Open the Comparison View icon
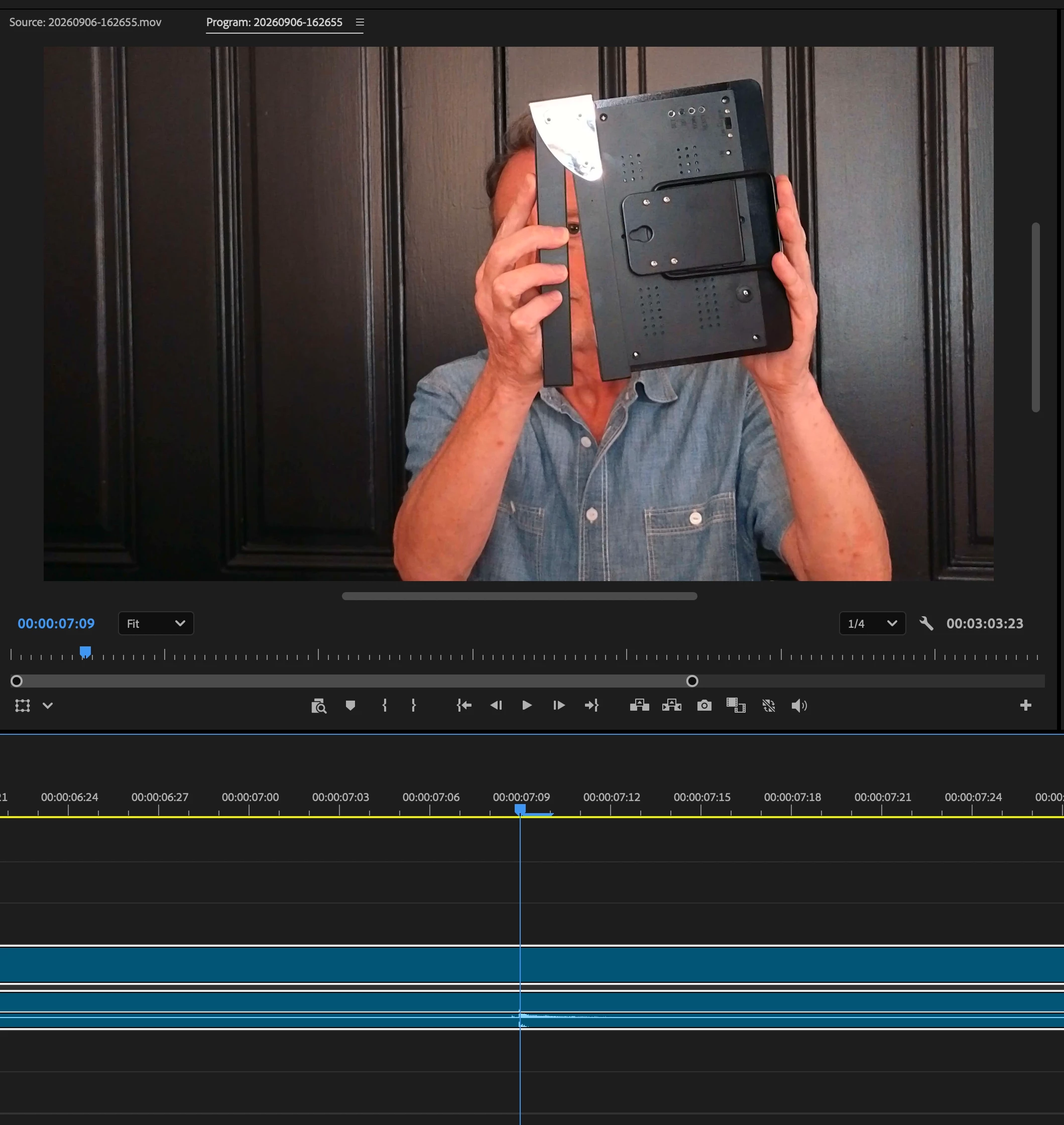 coord(736,705)
